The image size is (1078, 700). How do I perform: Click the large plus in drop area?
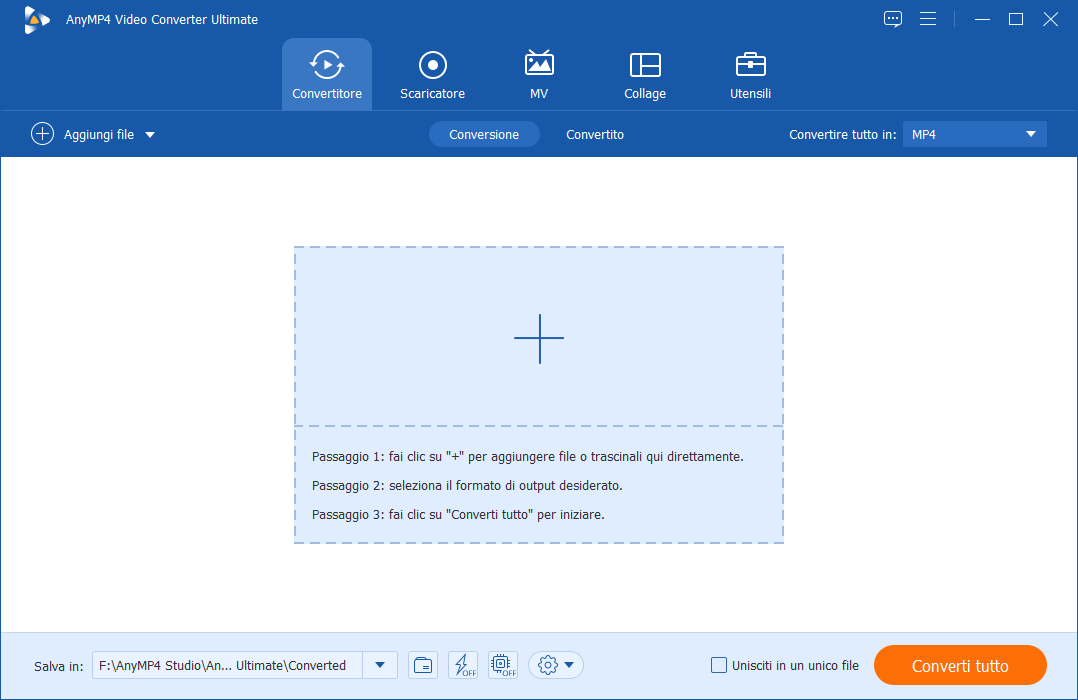coord(539,338)
